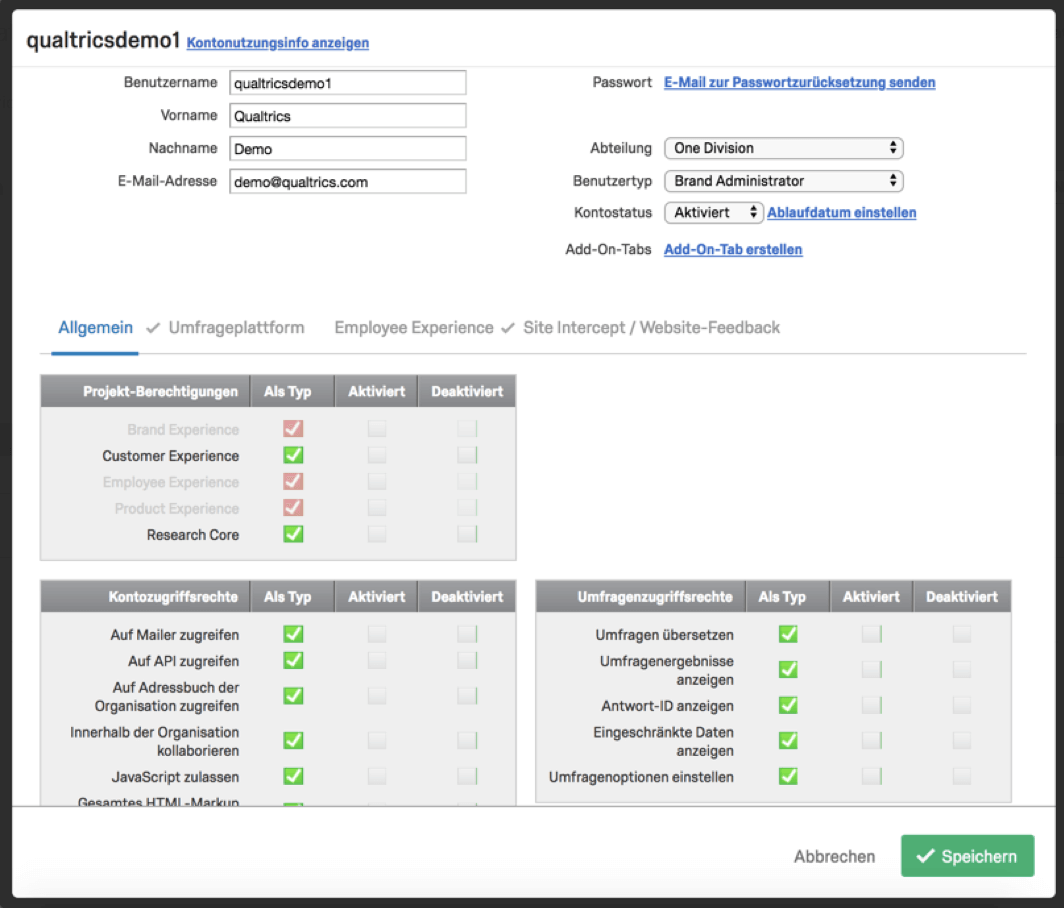The height and width of the screenshot is (908, 1064).
Task: Toggle 'Als Typ' for Innerhalb der Organisation kollaborieren
Action: 293,741
